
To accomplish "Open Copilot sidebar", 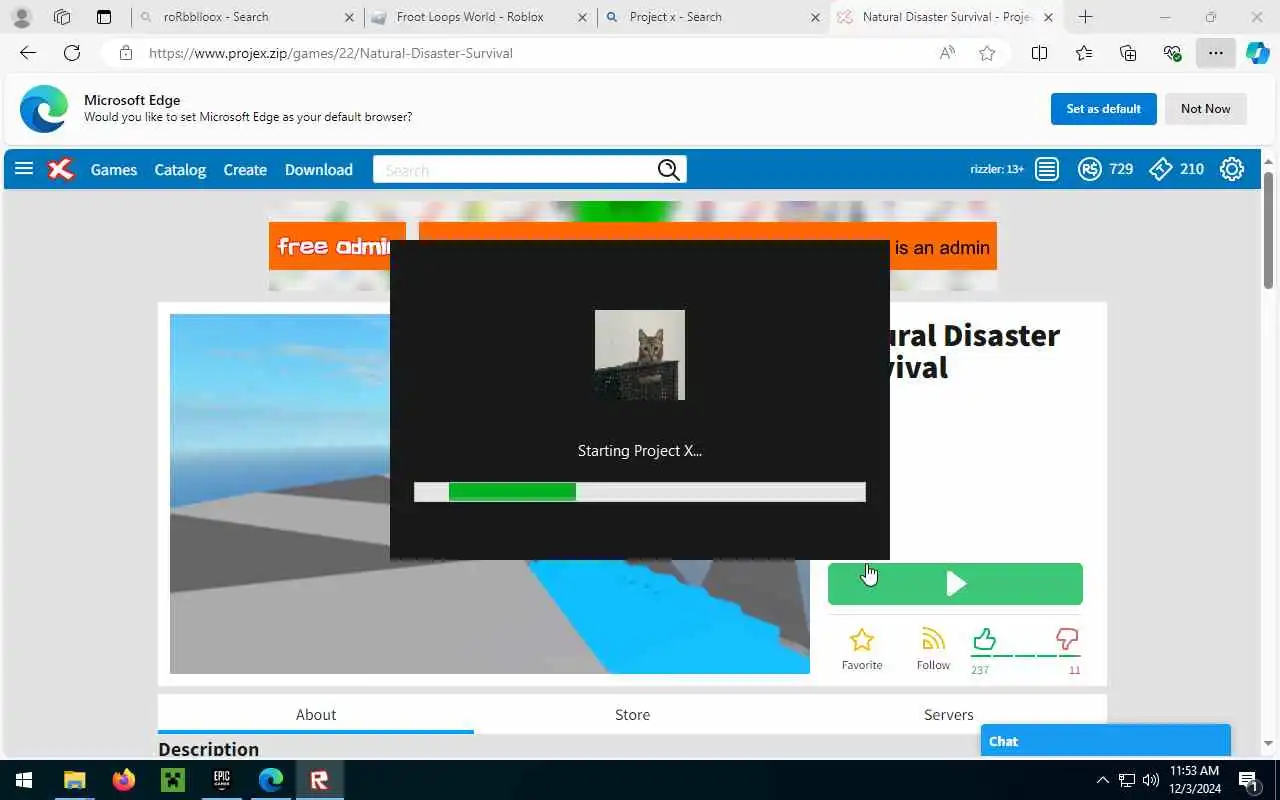I will click(x=1257, y=53).
